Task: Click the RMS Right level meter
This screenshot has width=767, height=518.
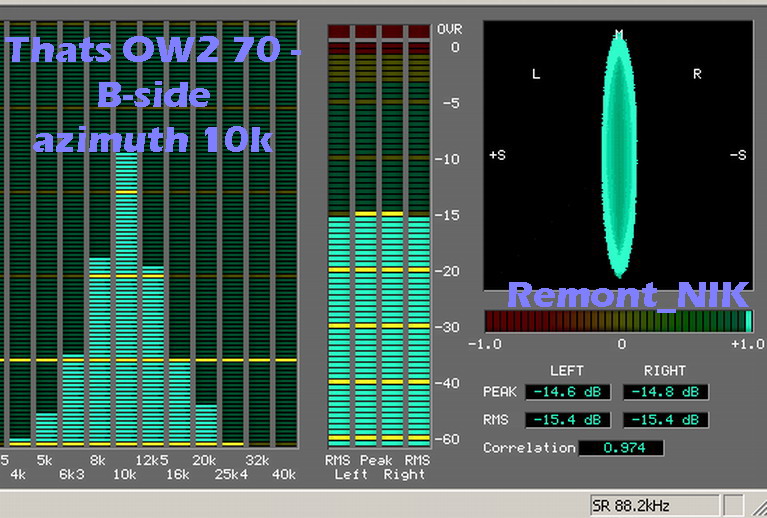Action: (417, 330)
